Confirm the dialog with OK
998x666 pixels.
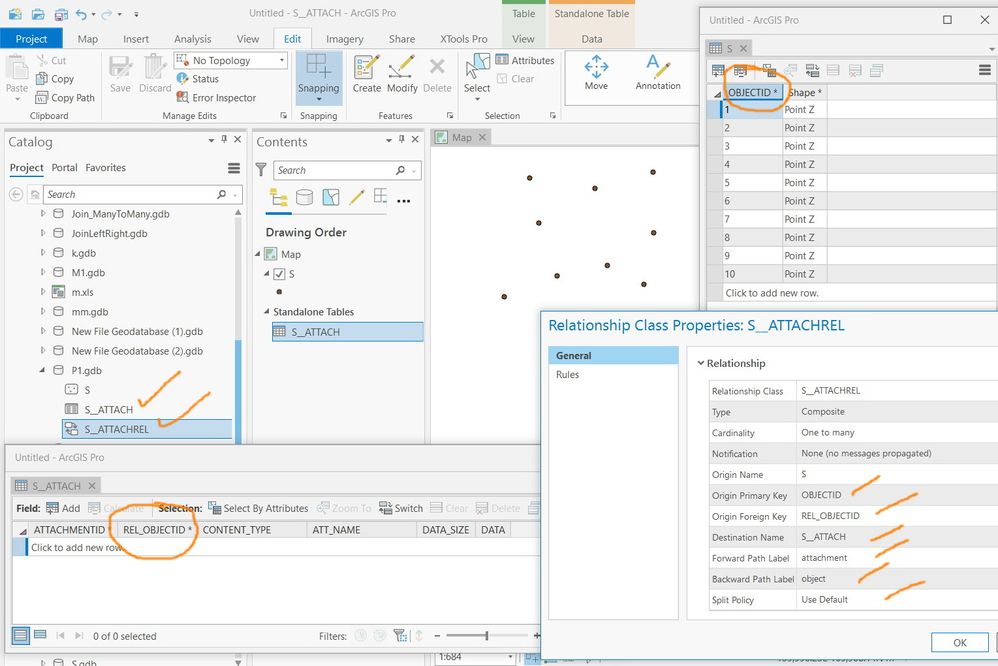(x=959, y=642)
